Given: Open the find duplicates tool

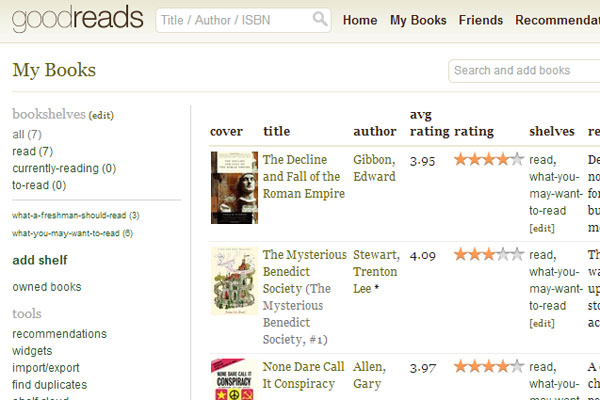Looking at the screenshot, I should point(50,385).
